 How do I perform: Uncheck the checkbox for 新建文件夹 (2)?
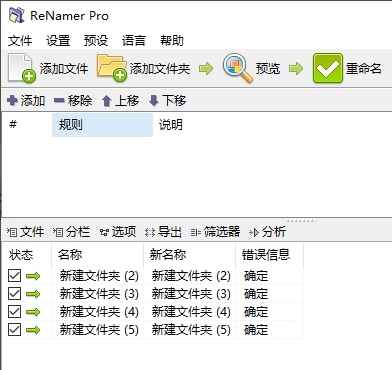[x=14, y=276]
